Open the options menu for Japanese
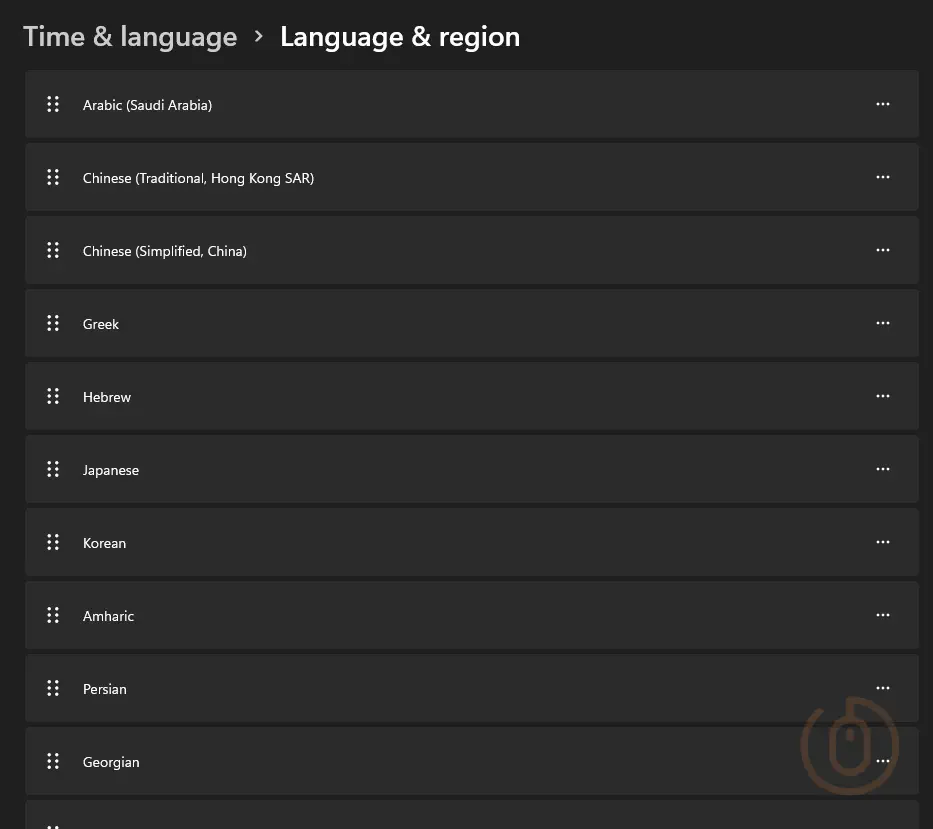Screen dimensions: 933x829 883,469
